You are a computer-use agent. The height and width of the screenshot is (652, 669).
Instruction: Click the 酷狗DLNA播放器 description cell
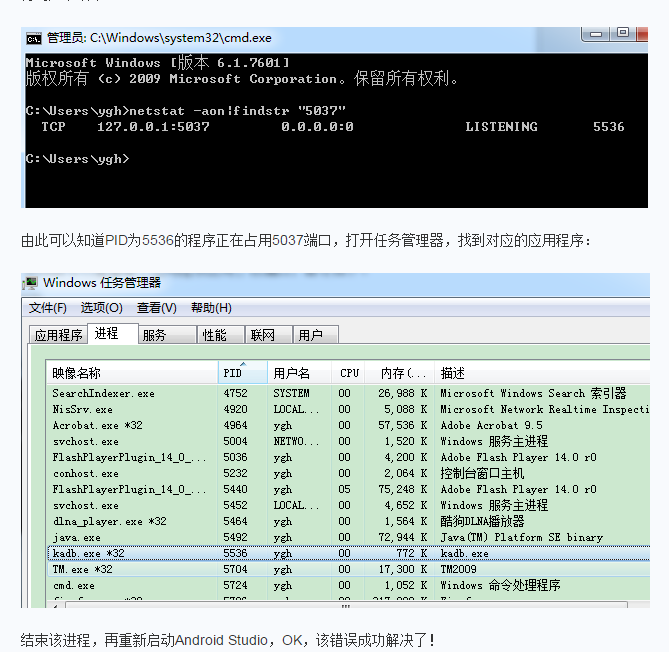point(482,521)
